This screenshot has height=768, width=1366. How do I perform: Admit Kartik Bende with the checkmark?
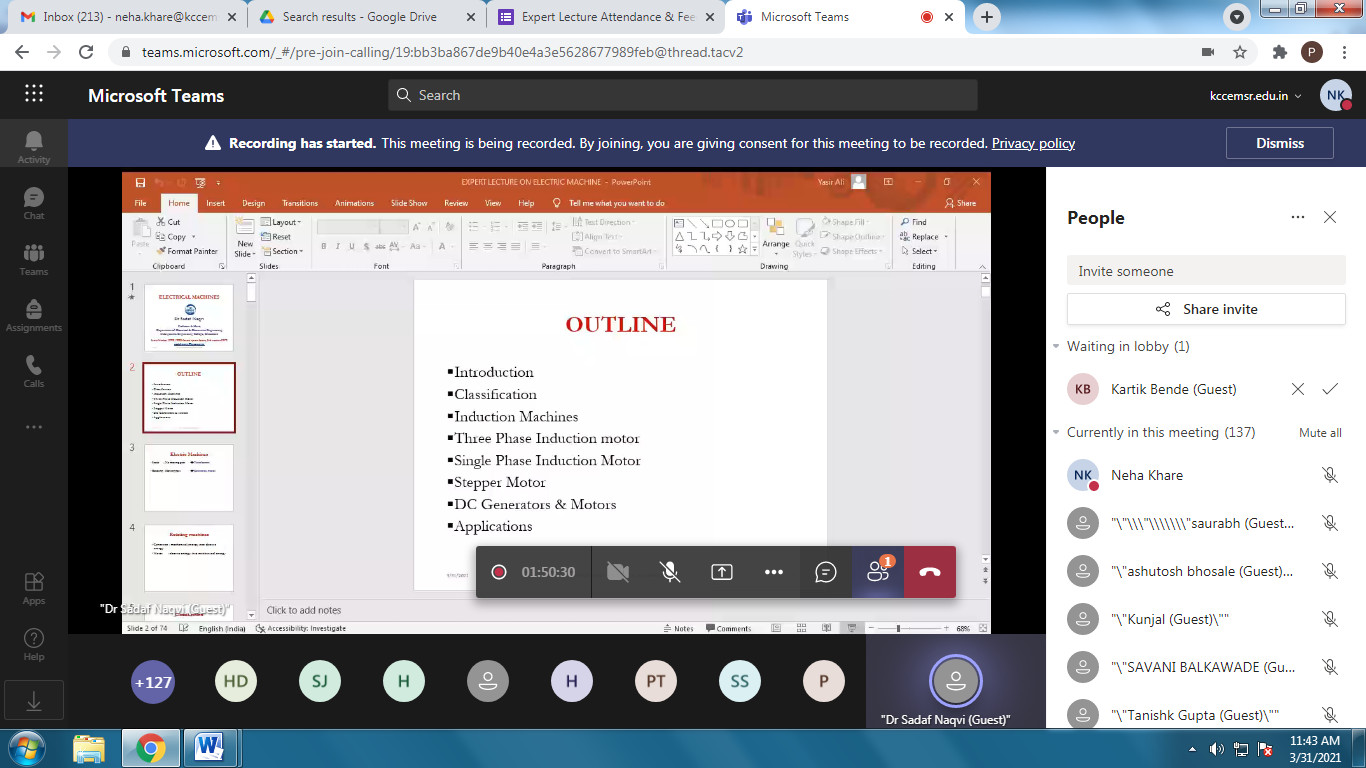(1329, 389)
